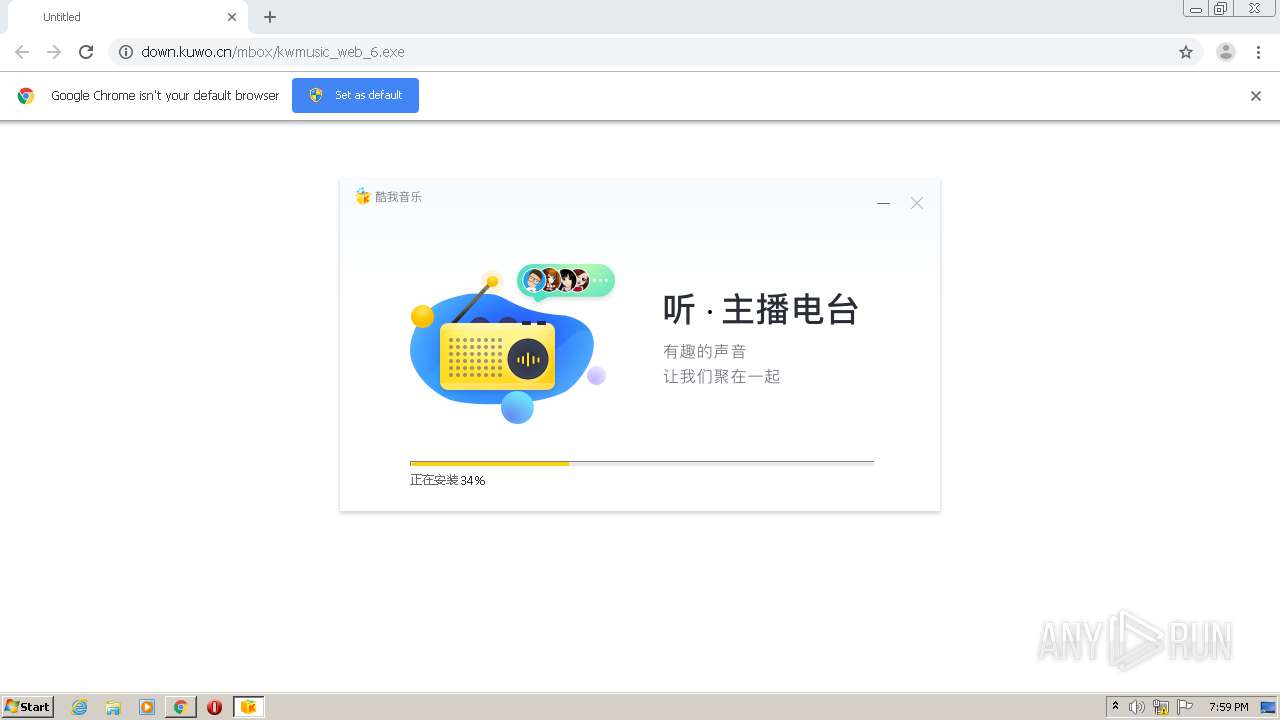Click the Chrome logo in the infobar

[26, 96]
